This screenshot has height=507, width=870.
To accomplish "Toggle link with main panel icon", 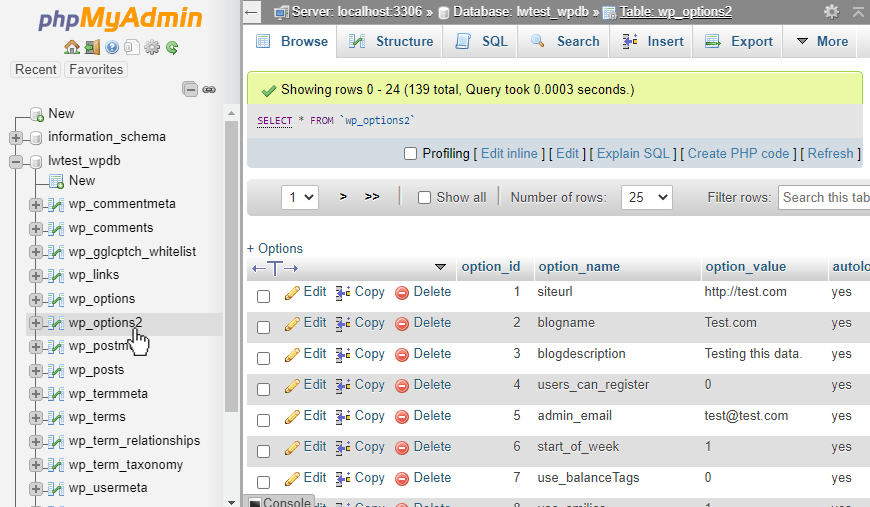I will (209, 89).
